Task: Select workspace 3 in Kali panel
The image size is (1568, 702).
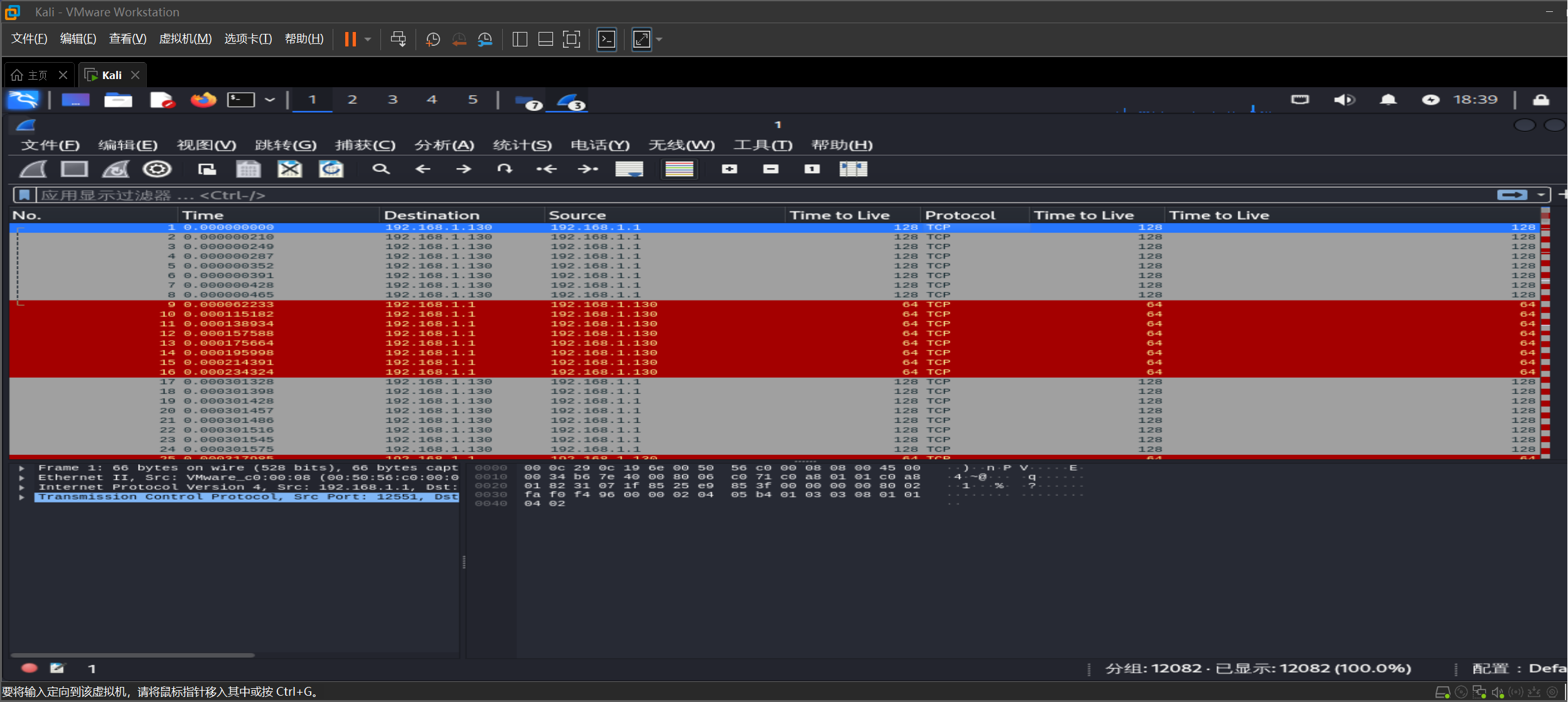Action: [392, 100]
